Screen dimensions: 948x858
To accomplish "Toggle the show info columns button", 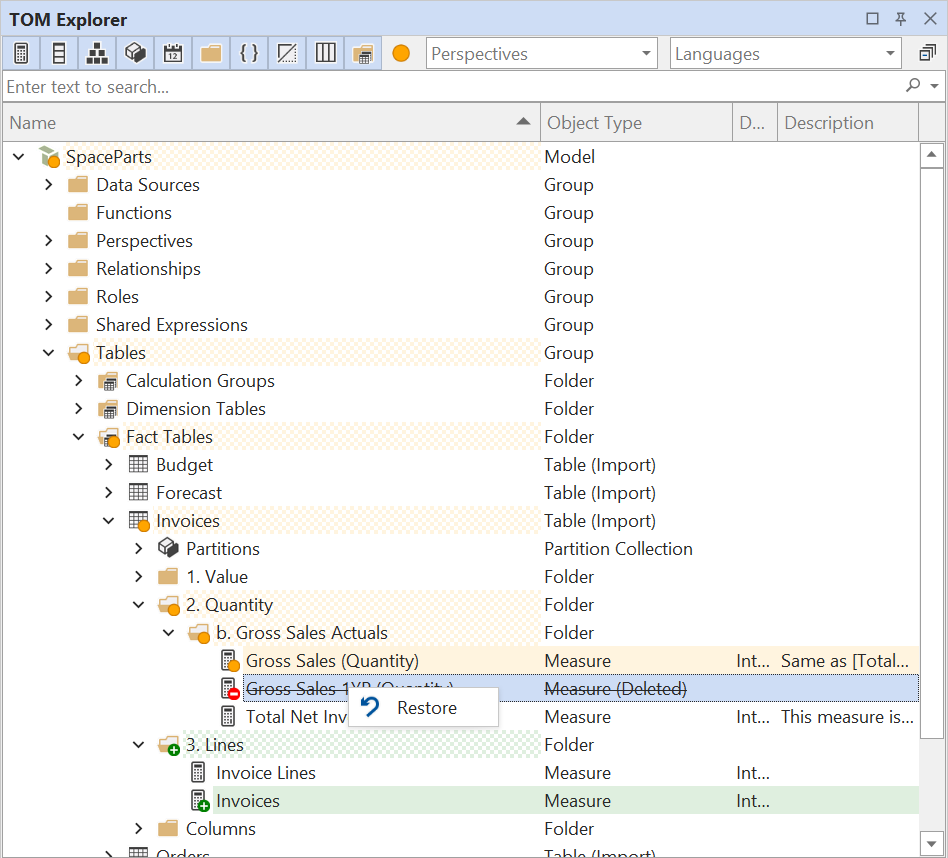I will point(325,54).
